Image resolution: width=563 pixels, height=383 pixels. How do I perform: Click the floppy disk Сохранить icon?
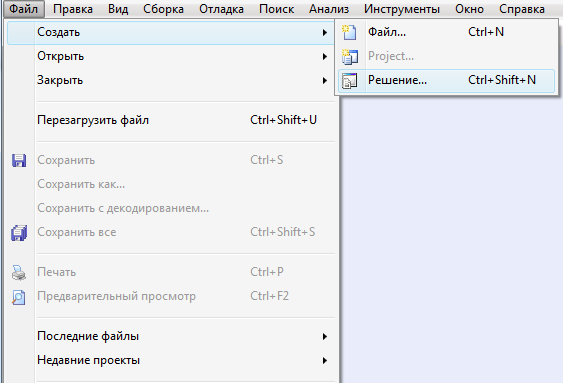[x=19, y=160]
